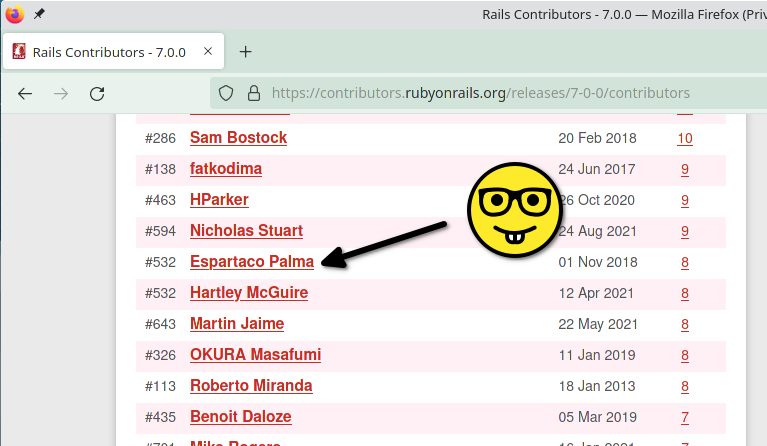Screen dimensions: 767x446
Task: Open Roberto Miranda contributor page
Action: (x=251, y=386)
